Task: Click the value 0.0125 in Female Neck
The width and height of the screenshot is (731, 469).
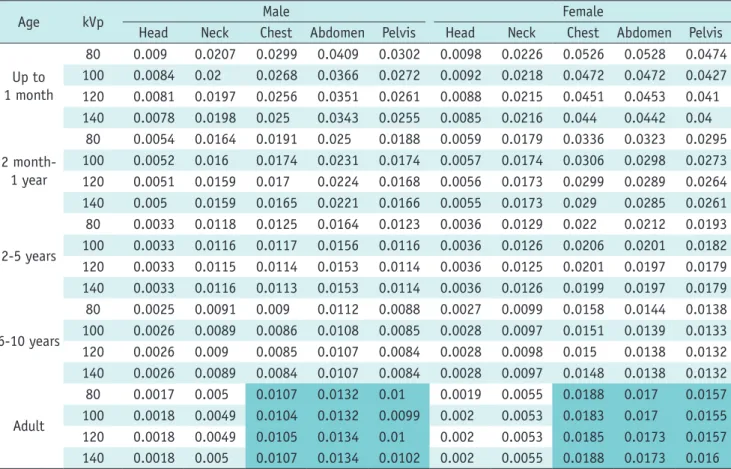Action: click(x=522, y=267)
